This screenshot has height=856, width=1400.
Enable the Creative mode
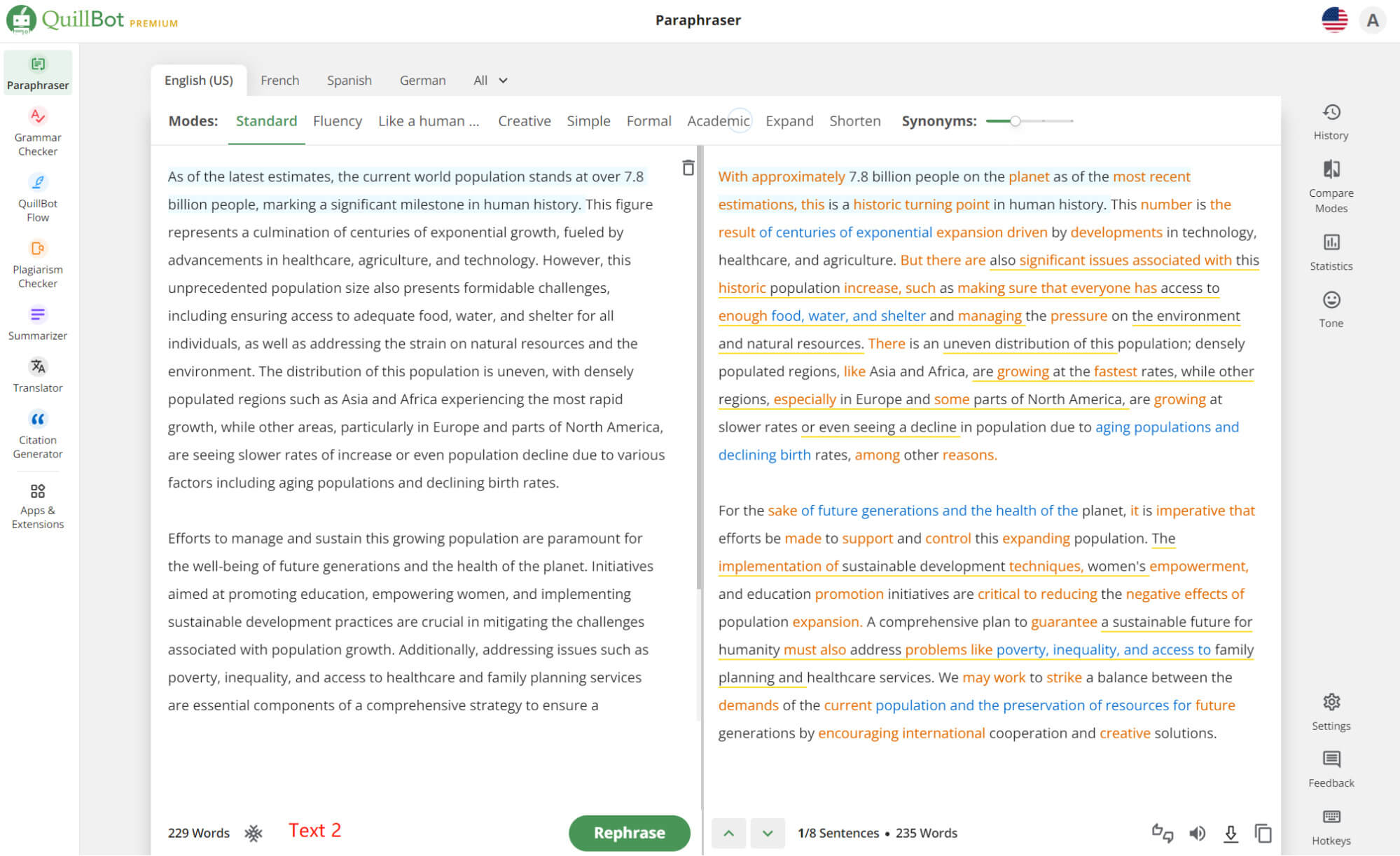[x=524, y=120]
